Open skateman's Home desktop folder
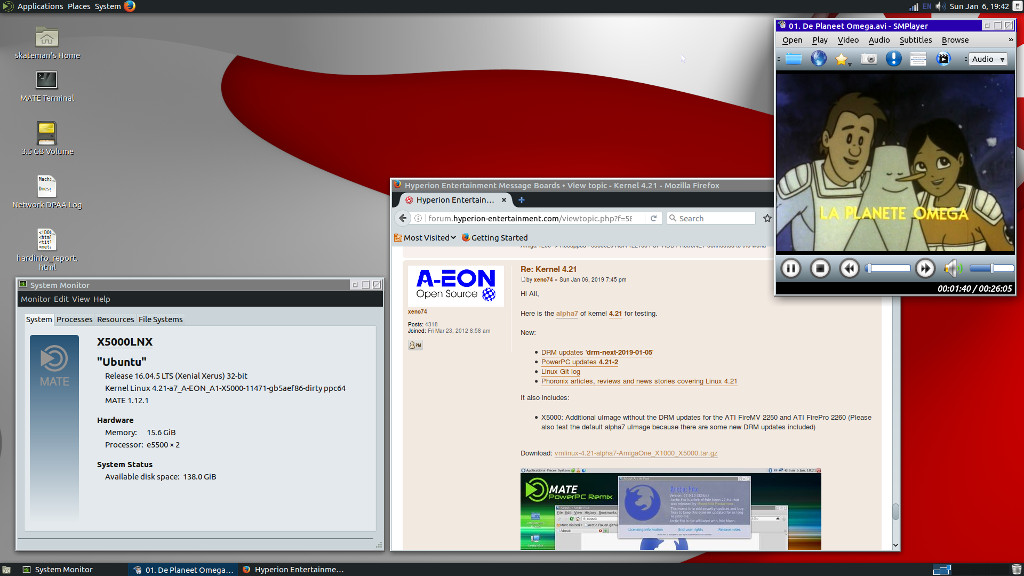Screen dimensions: 1024x576 (x=46, y=43)
